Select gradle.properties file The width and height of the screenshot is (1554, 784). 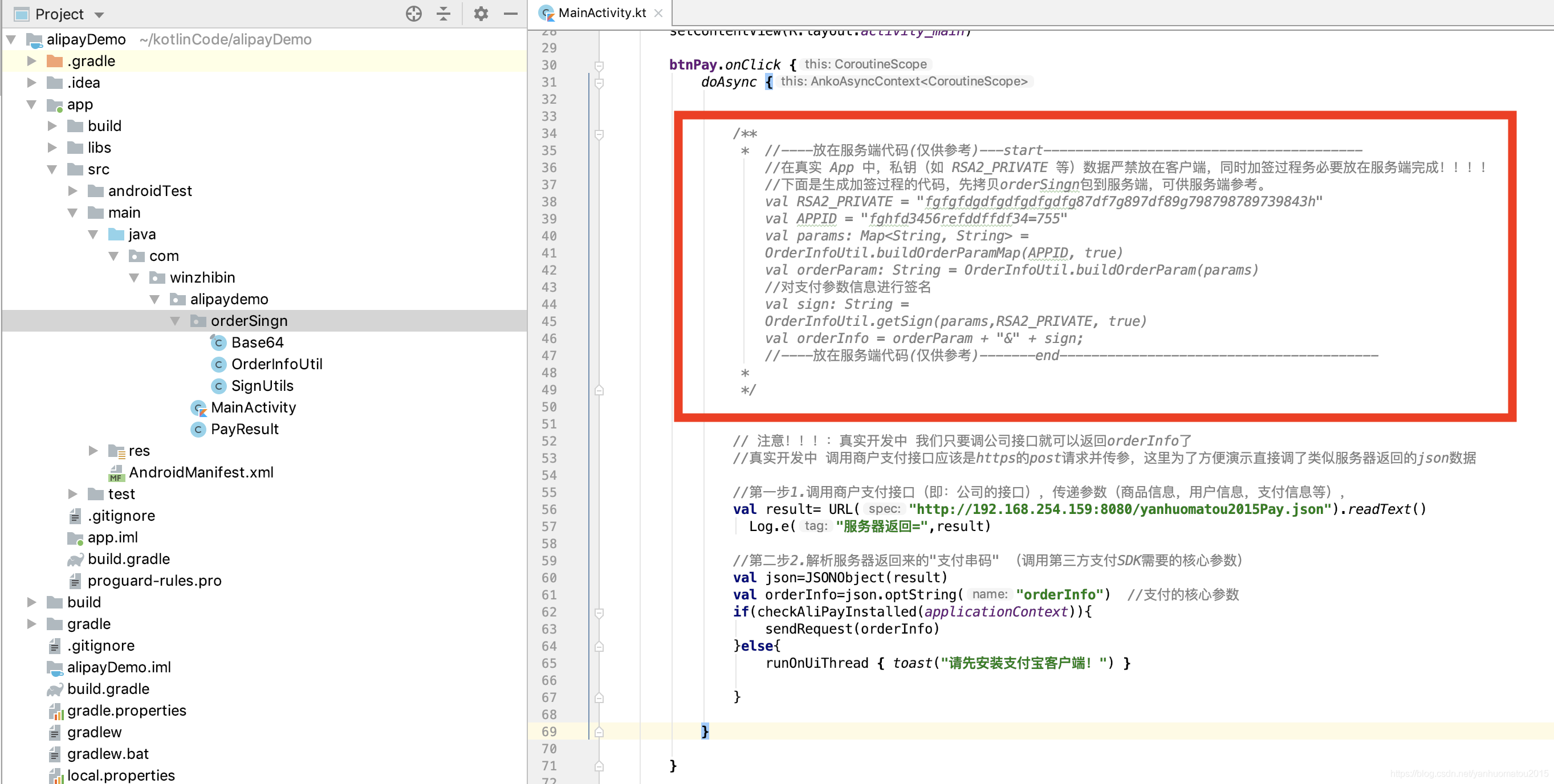[x=127, y=711]
